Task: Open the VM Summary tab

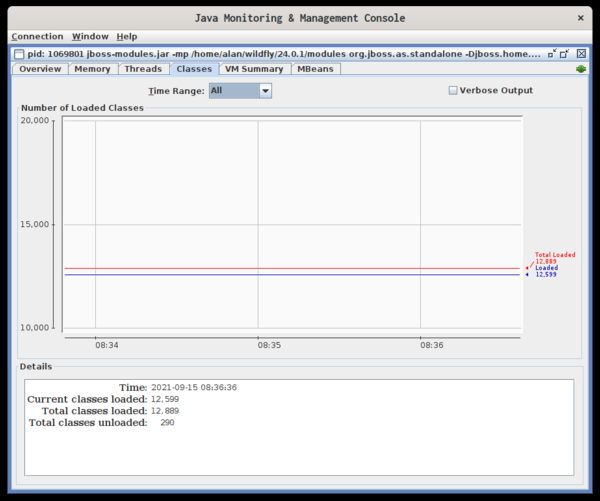Action: (x=254, y=69)
